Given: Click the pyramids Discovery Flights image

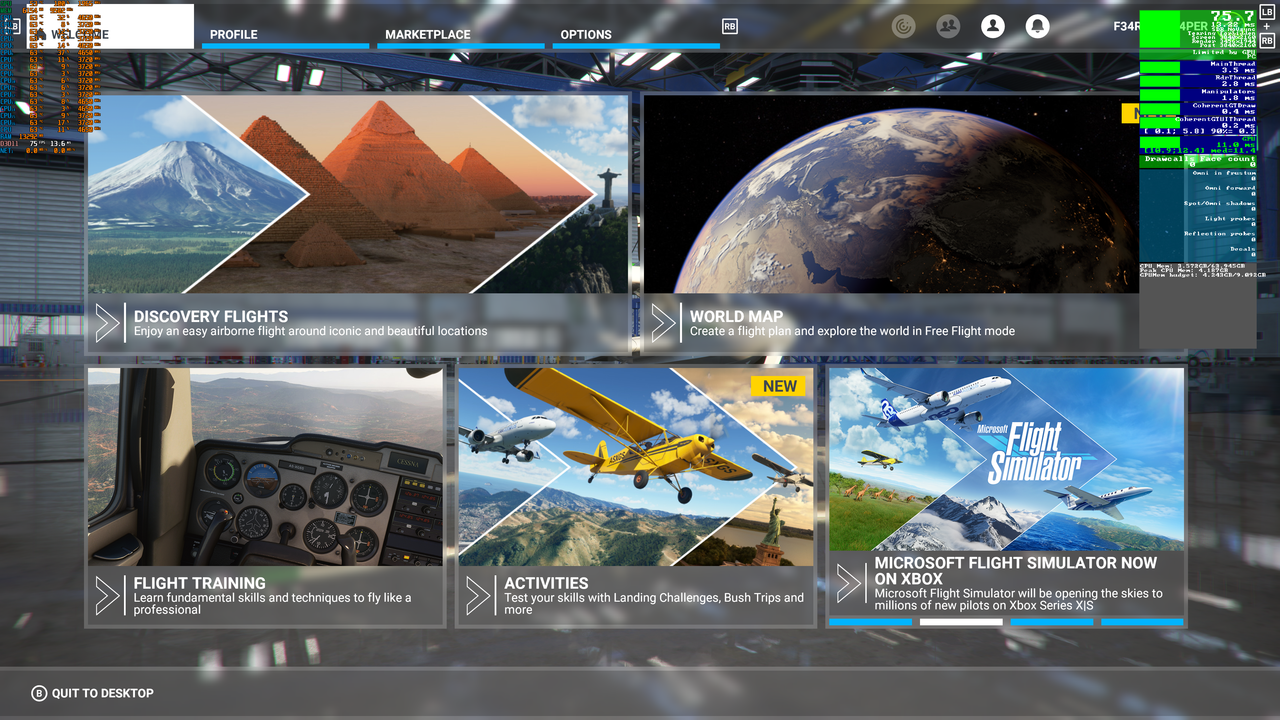Looking at the screenshot, I should (358, 194).
